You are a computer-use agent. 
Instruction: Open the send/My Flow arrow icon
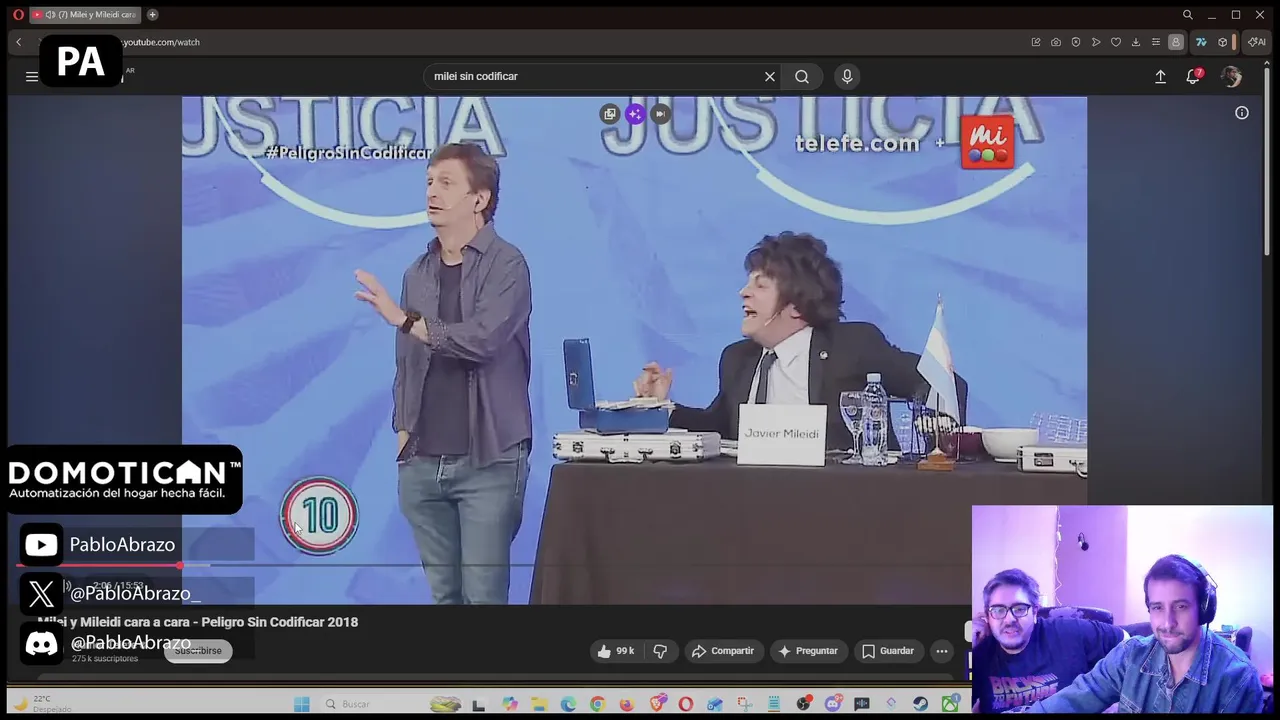(1096, 42)
